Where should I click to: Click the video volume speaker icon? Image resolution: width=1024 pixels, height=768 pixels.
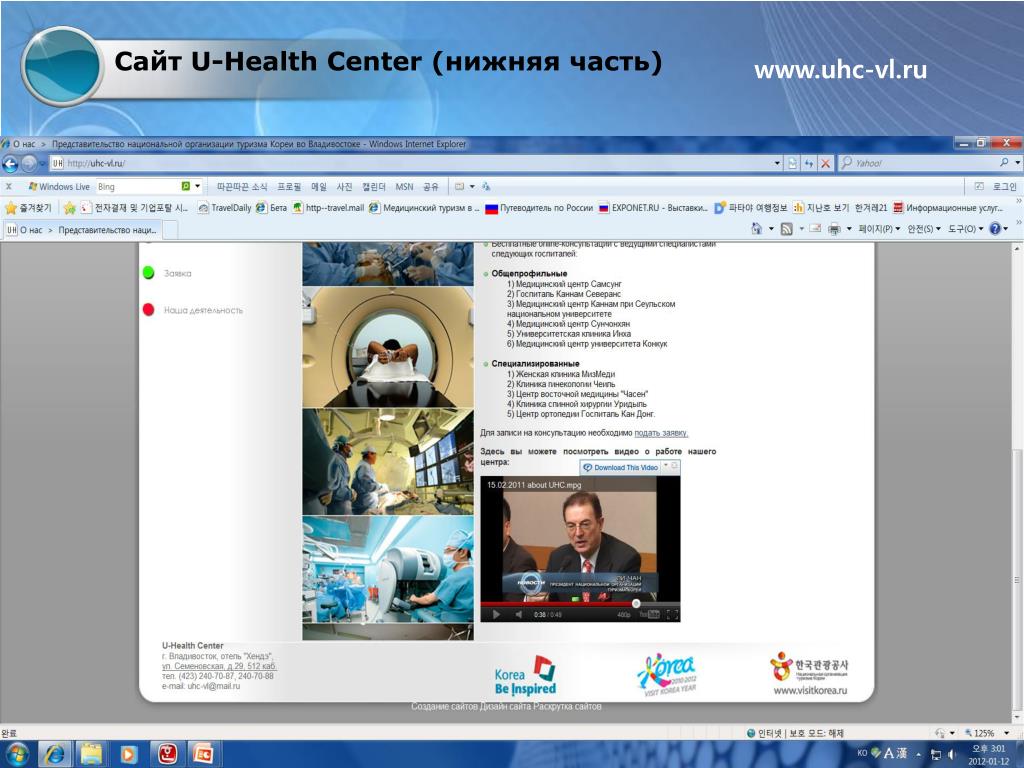[519, 615]
